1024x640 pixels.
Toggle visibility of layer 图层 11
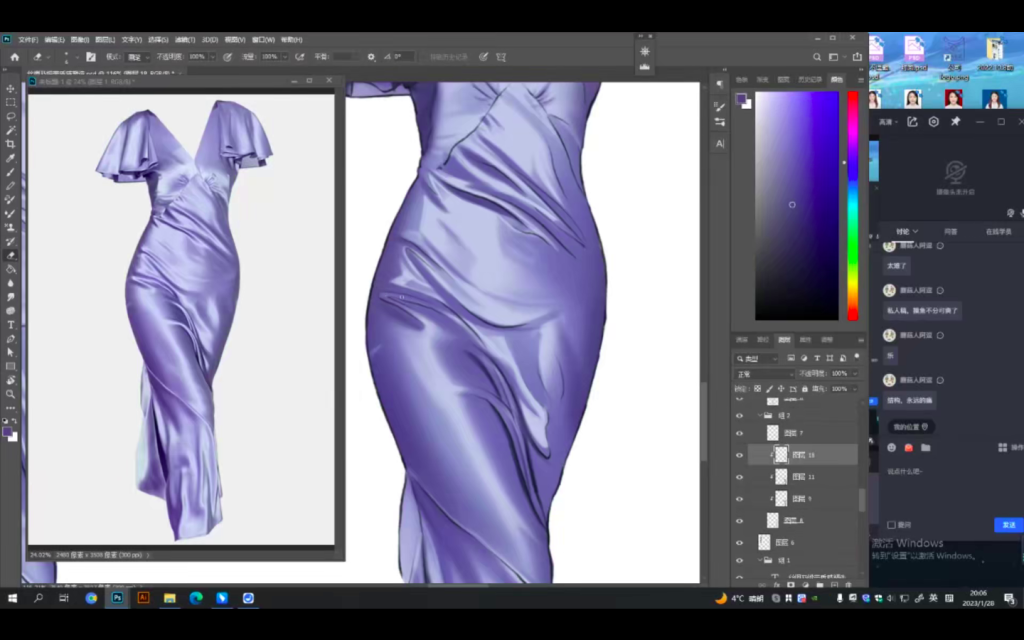tap(740, 477)
